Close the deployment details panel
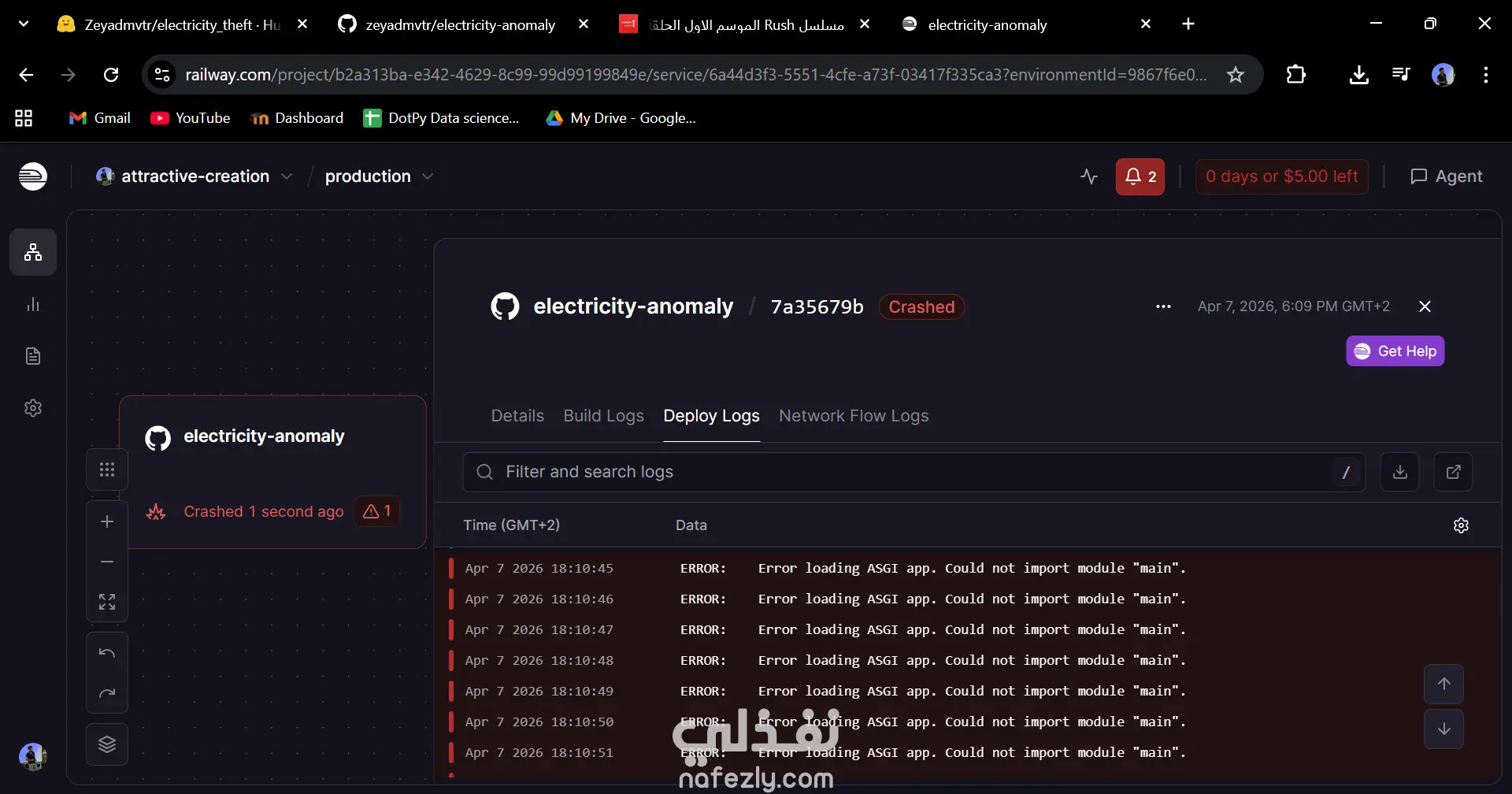This screenshot has width=1512, height=794. [x=1425, y=306]
